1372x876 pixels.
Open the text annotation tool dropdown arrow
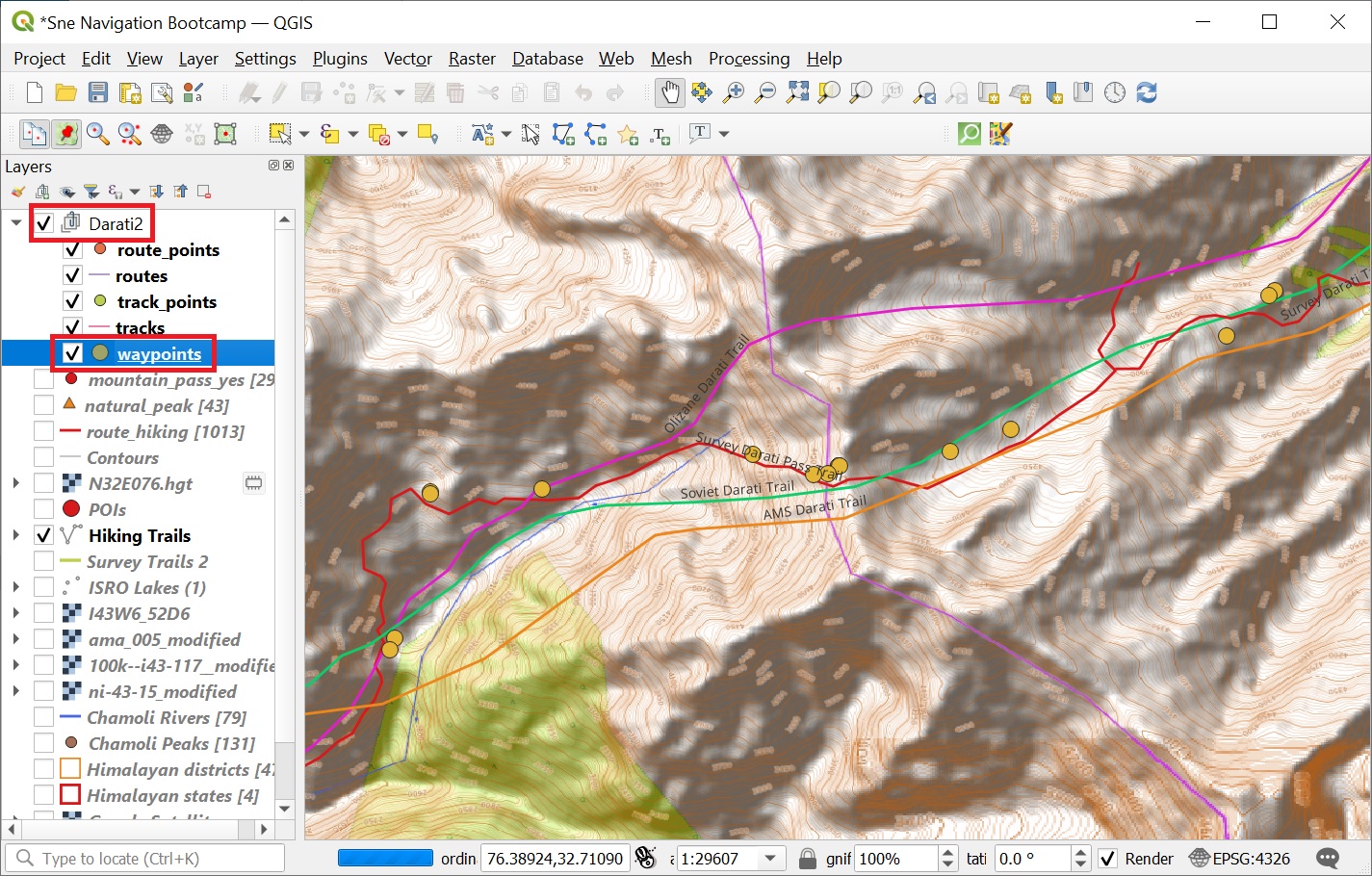point(723,134)
